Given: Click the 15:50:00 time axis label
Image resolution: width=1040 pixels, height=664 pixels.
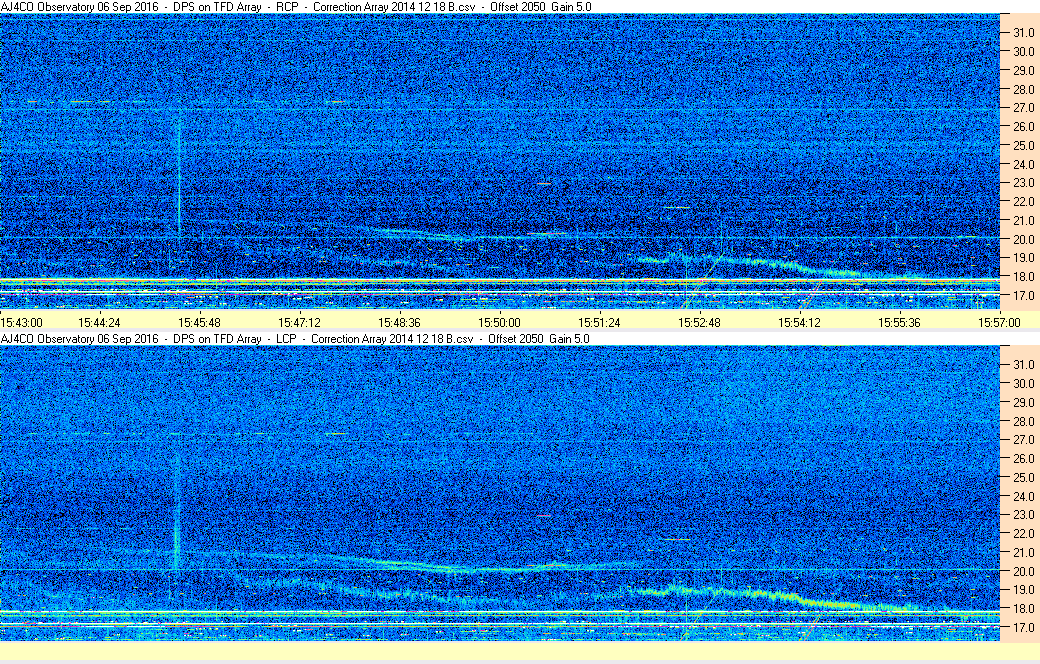Looking at the screenshot, I should coord(499,322).
